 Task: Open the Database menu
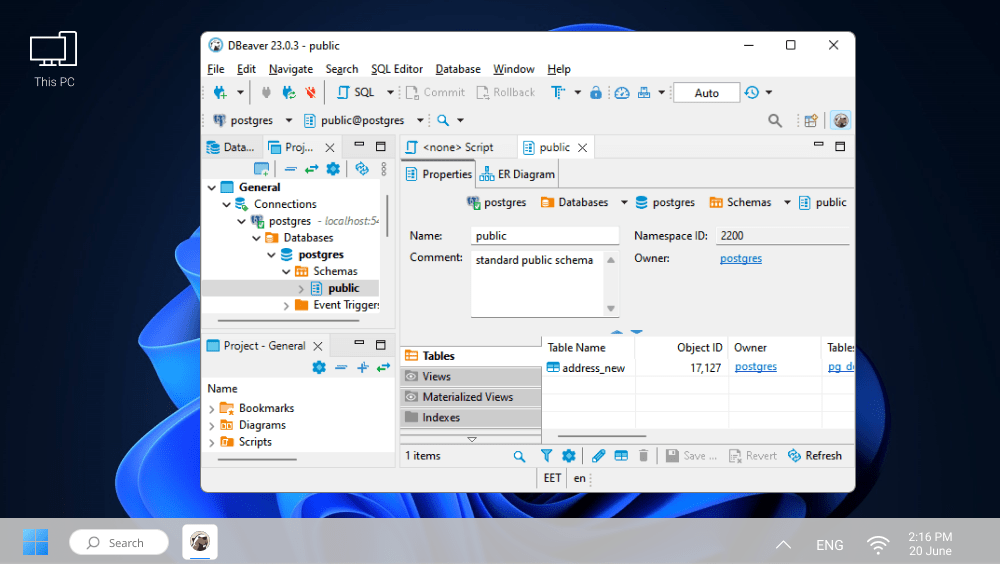(458, 69)
